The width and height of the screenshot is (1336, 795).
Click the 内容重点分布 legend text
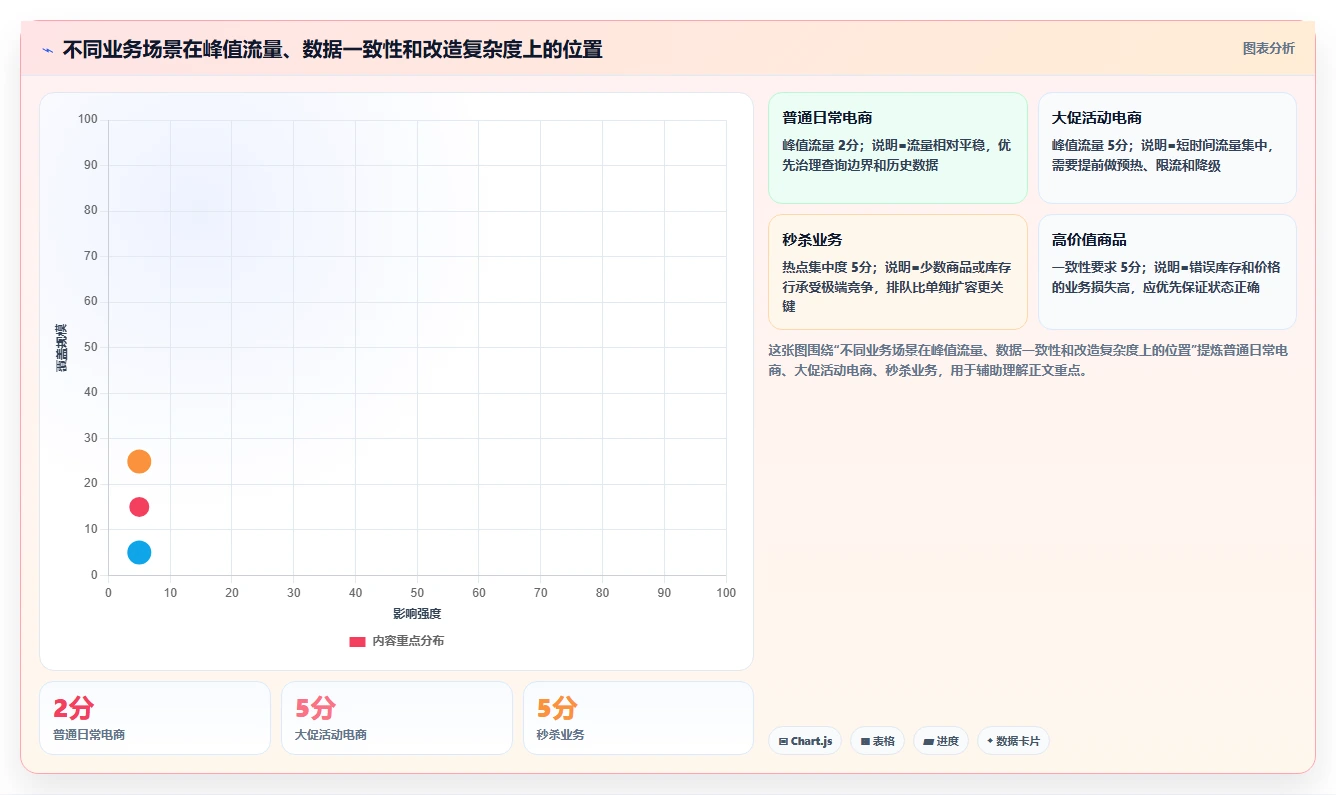[x=408, y=641]
